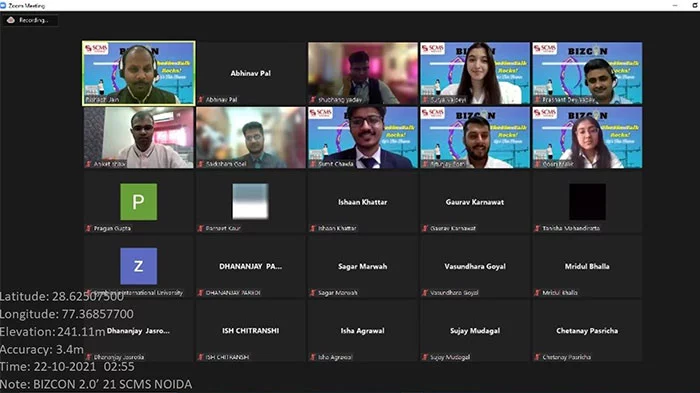Click the large Sagar Marwah name in tile
This screenshot has width=700, height=393.
click(x=362, y=266)
